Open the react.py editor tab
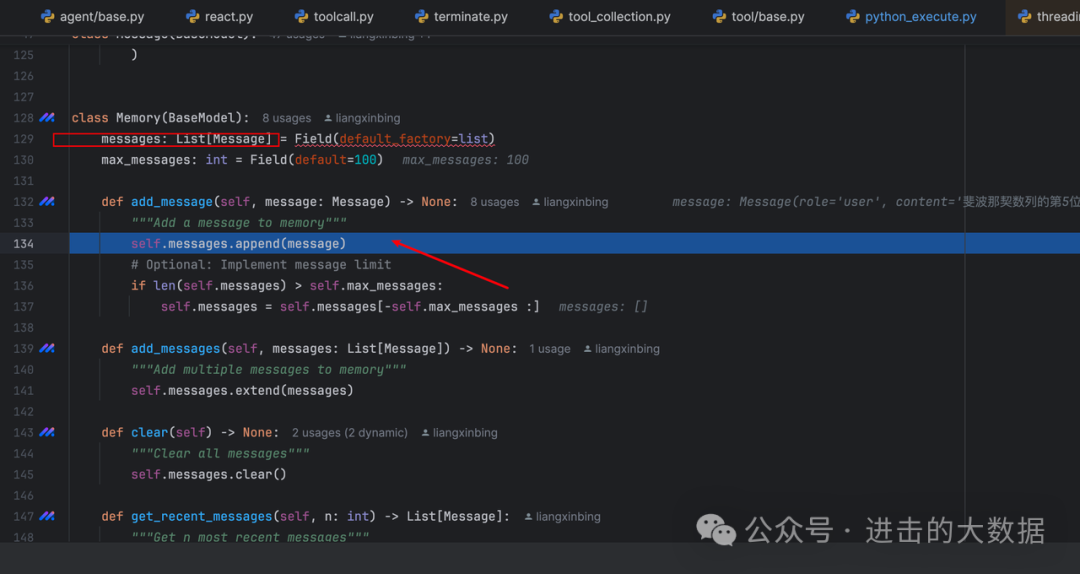 pyautogui.click(x=220, y=17)
